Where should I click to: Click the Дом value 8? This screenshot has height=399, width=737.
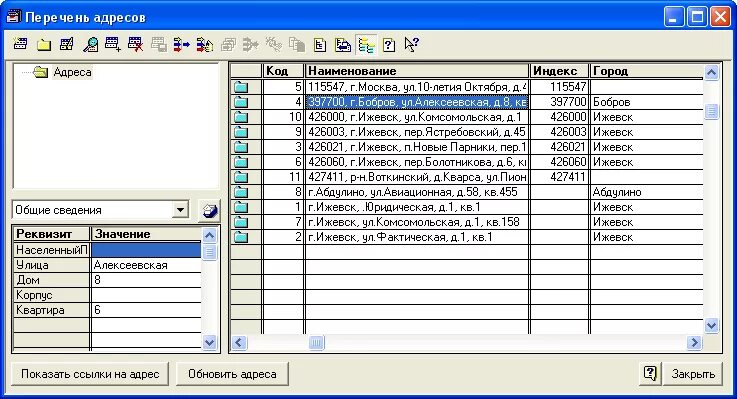tap(146, 280)
